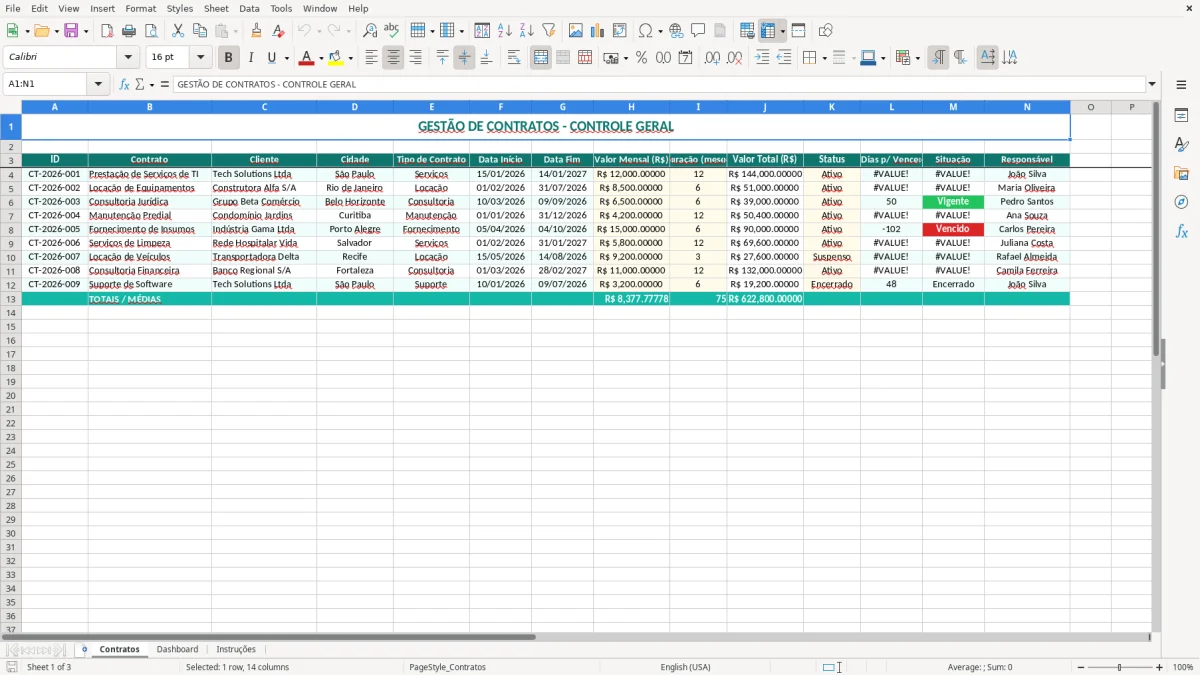Click the zoom slider in status bar
The image size is (1200, 675).
(1119, 667)
